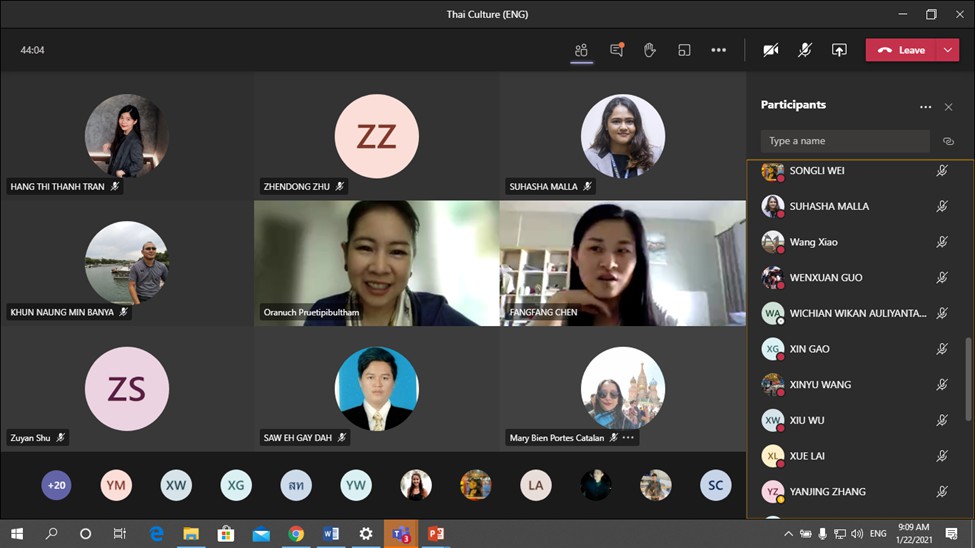The width and height of the screenshot is (975, 548).
Task: Click SAW EH GAY DAH profile tile
Action: 376,389
